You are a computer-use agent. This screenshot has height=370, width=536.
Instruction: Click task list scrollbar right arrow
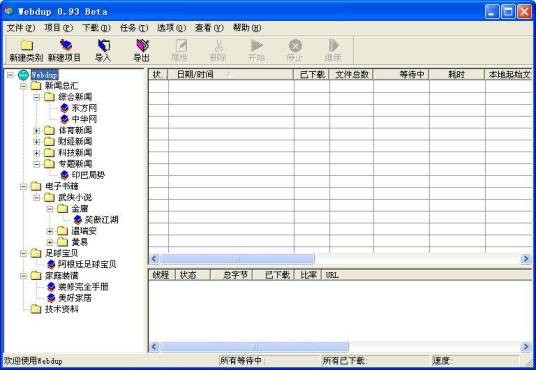pyautogui.click(x=526, y=259)
